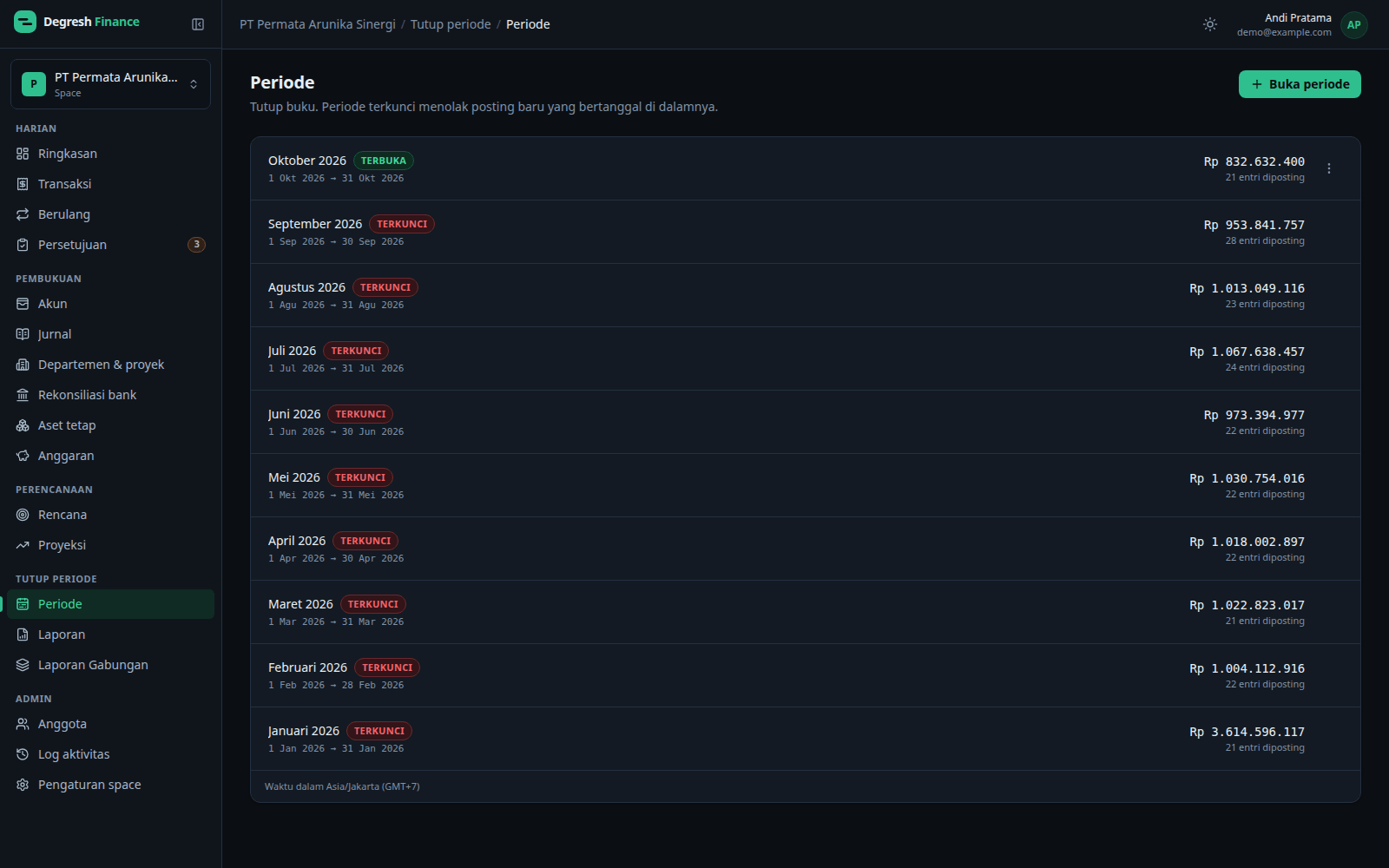Click the Proyeksi trend line icon
This screenshot has height=868, width=1389.
[23, 545]
